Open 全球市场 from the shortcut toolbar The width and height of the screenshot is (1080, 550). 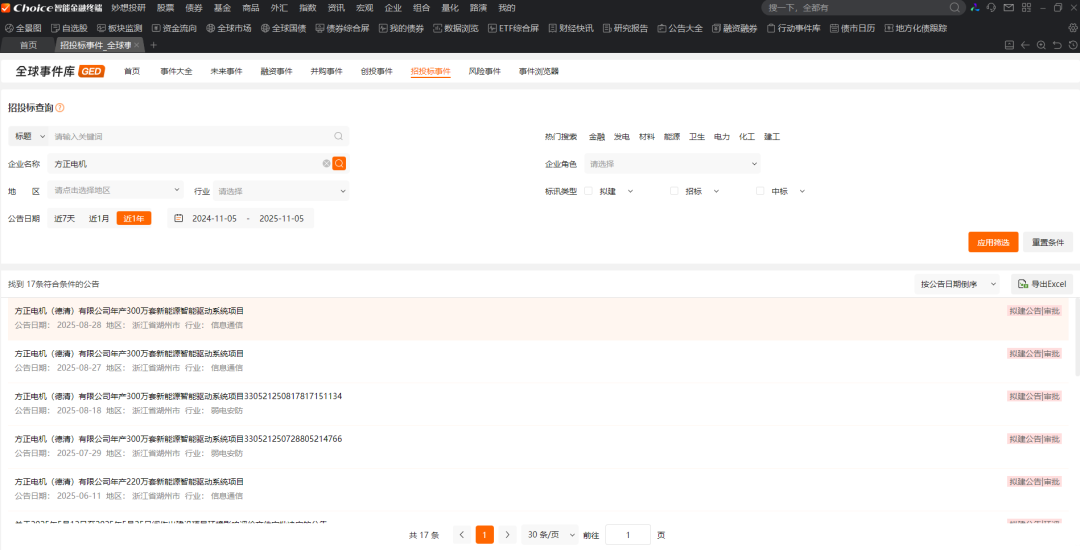[228, 28]
